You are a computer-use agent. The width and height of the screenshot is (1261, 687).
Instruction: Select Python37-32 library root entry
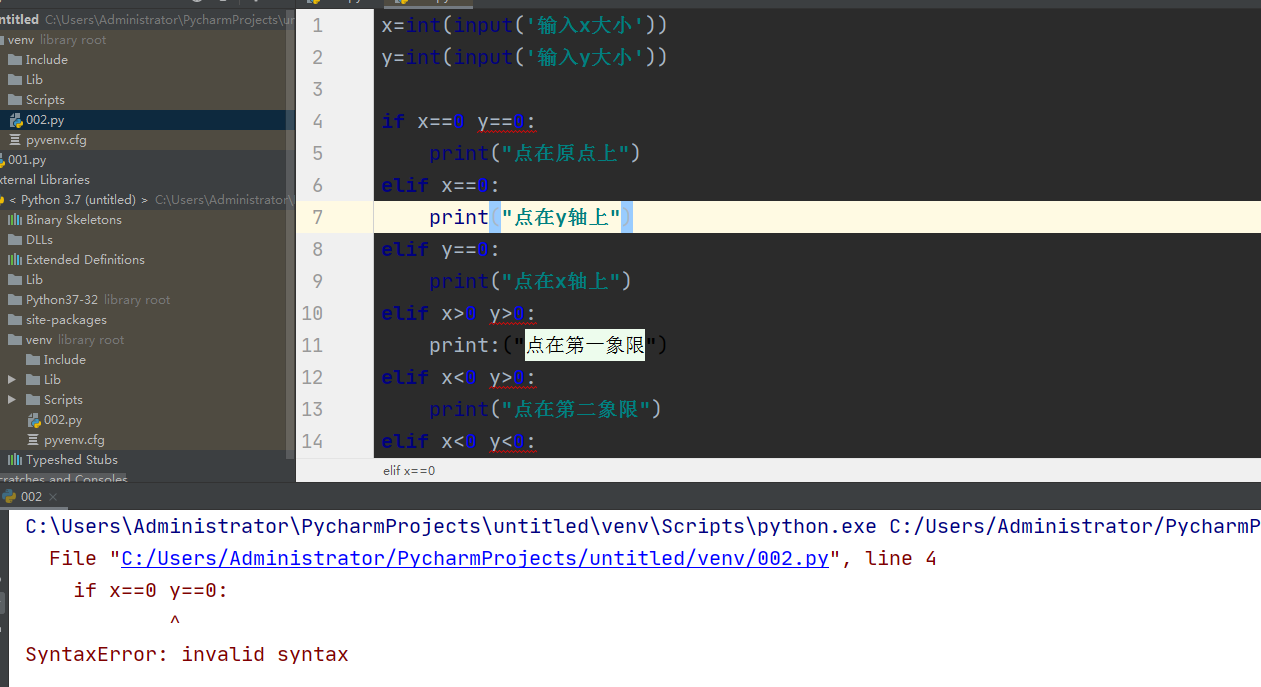pyautogui.click(x=98, y=300)
